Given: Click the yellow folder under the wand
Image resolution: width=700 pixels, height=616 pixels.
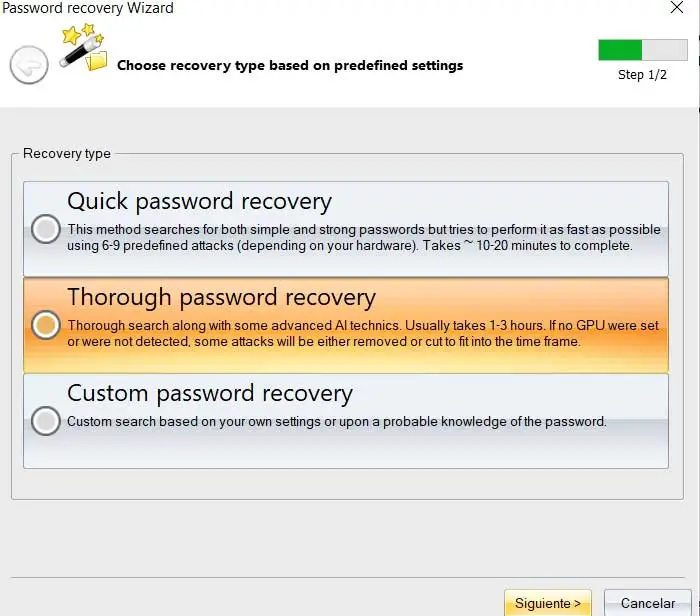Looking at the screenshot, I should pyautogui.click(x=96, y=62).
